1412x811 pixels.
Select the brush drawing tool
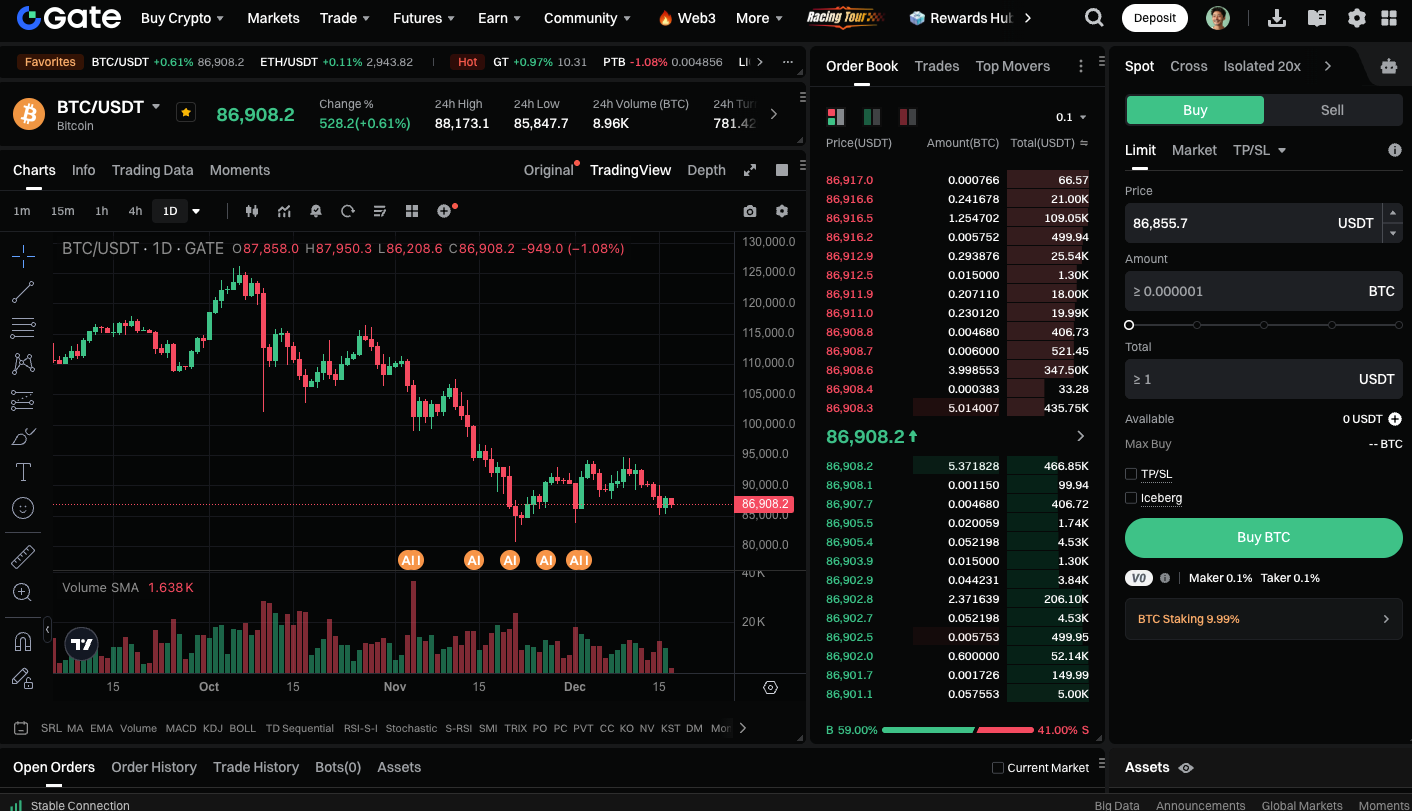[23, 436]
